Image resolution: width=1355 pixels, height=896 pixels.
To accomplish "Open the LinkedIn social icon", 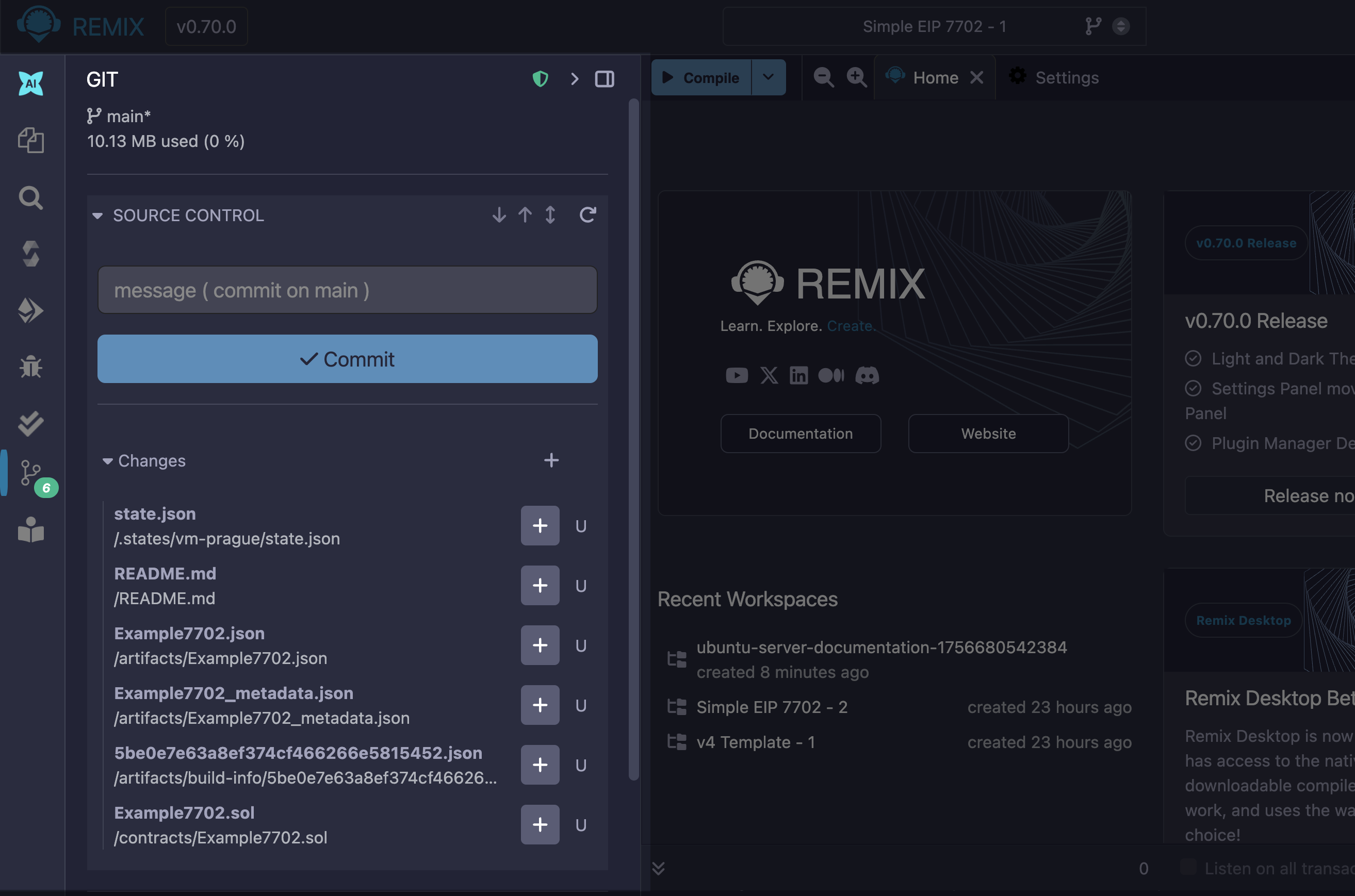I will [798, 375].
